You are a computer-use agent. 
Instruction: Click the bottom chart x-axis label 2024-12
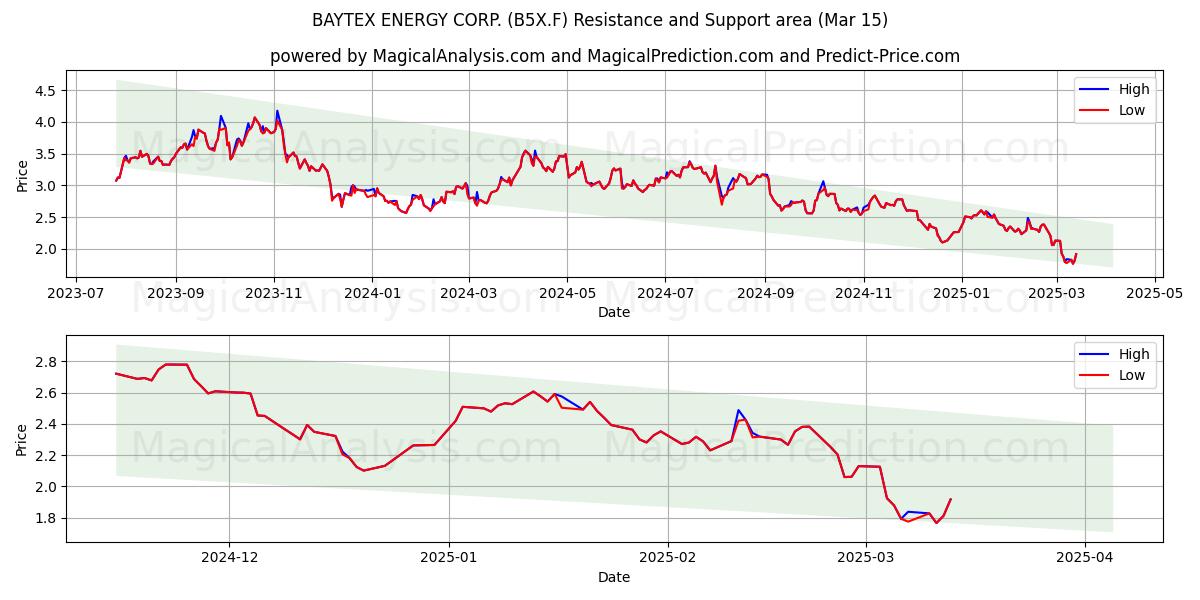(229, 559)
